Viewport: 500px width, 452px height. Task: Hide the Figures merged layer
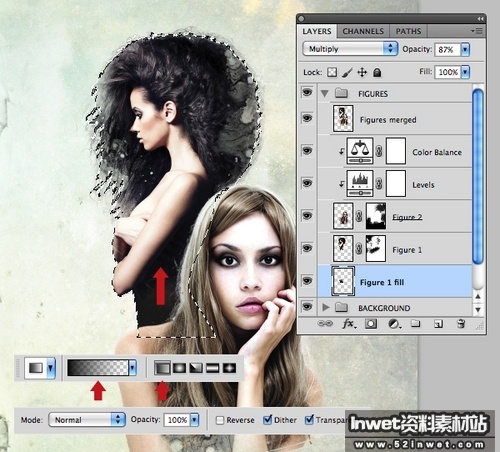(x=307, y=118)
